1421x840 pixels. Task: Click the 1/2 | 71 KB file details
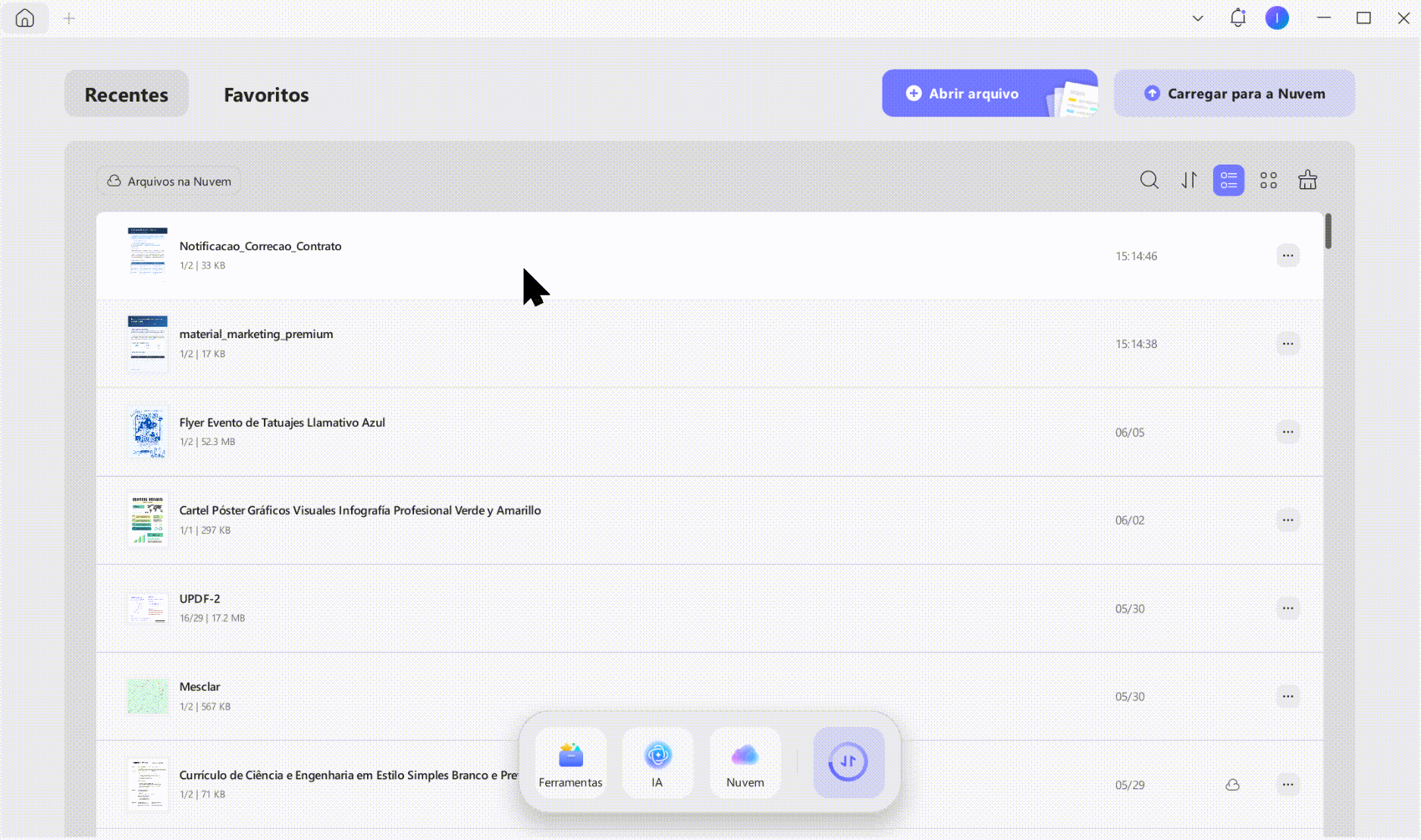202,795
